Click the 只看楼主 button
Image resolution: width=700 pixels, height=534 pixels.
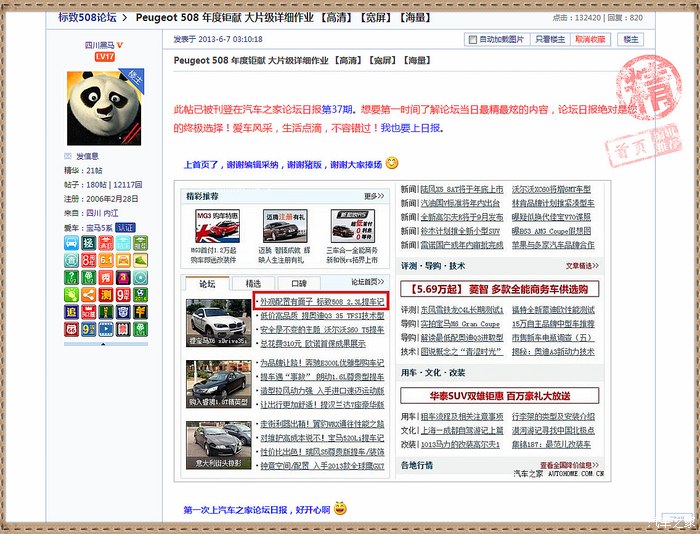coord(550,39)
